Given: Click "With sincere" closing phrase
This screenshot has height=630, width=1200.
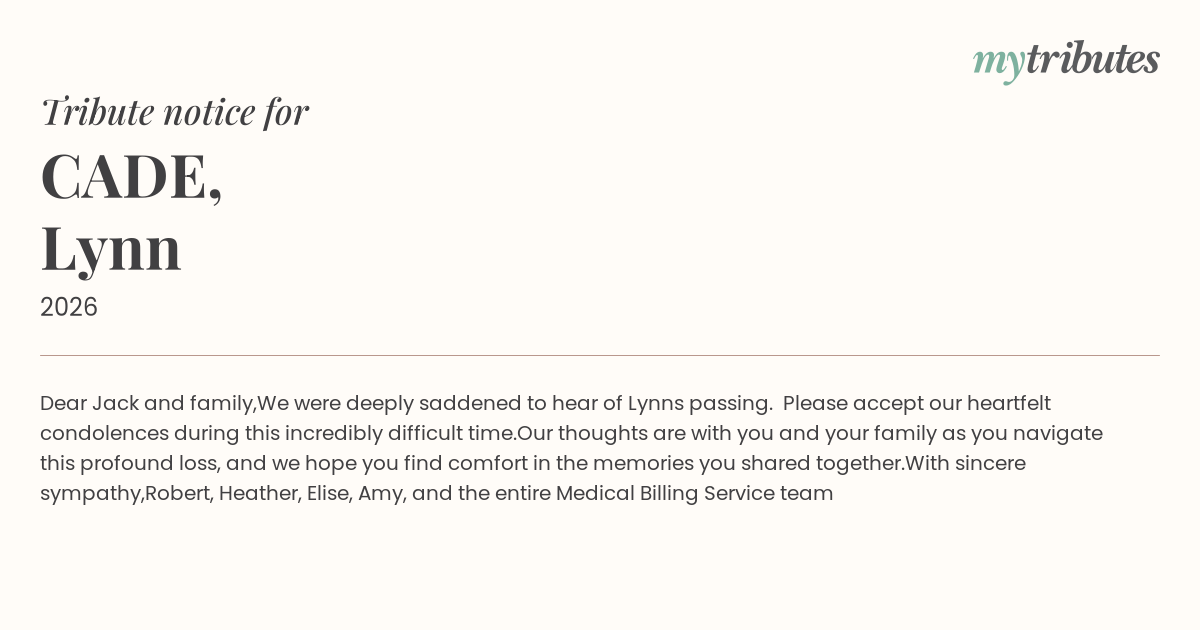Looking at the screenshot, I should [965, 463].
